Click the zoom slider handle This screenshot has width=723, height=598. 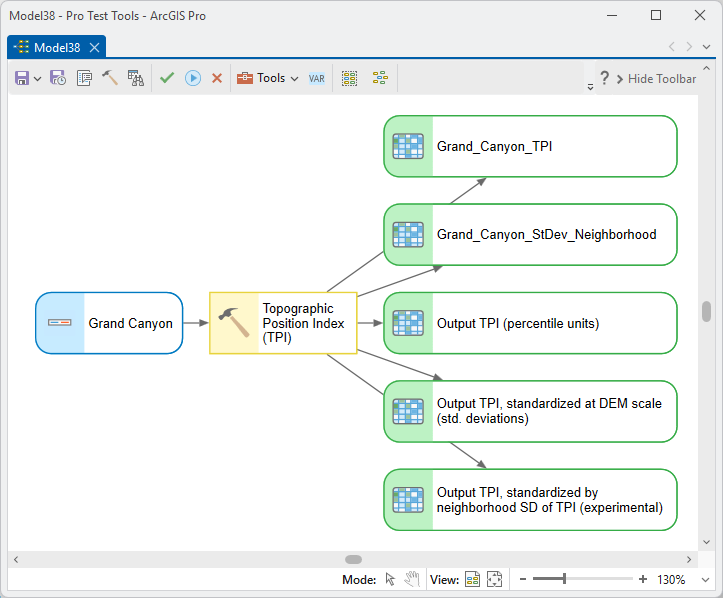point(564,579)
